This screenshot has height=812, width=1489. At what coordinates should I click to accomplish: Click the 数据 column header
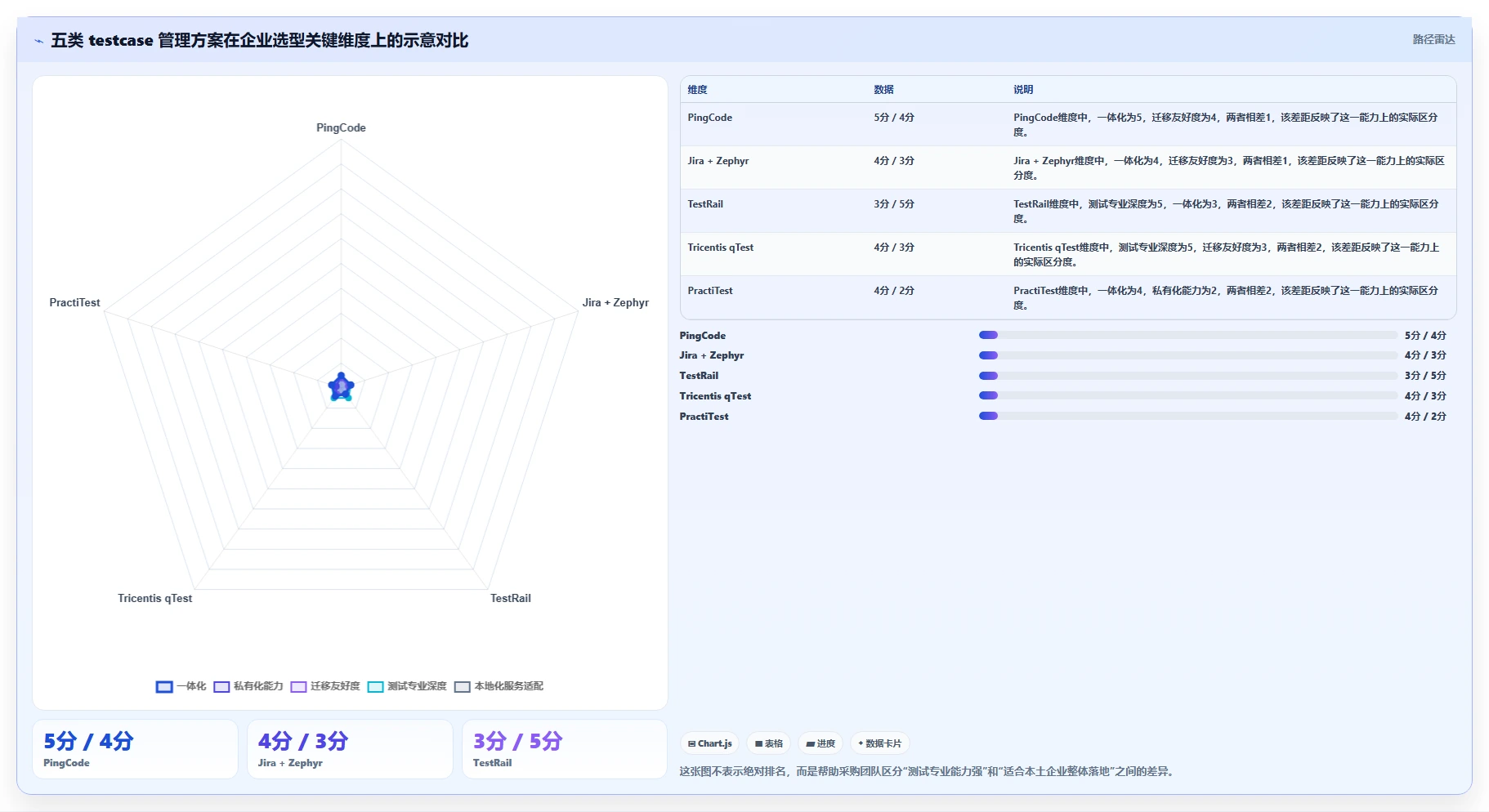(883, 90)
